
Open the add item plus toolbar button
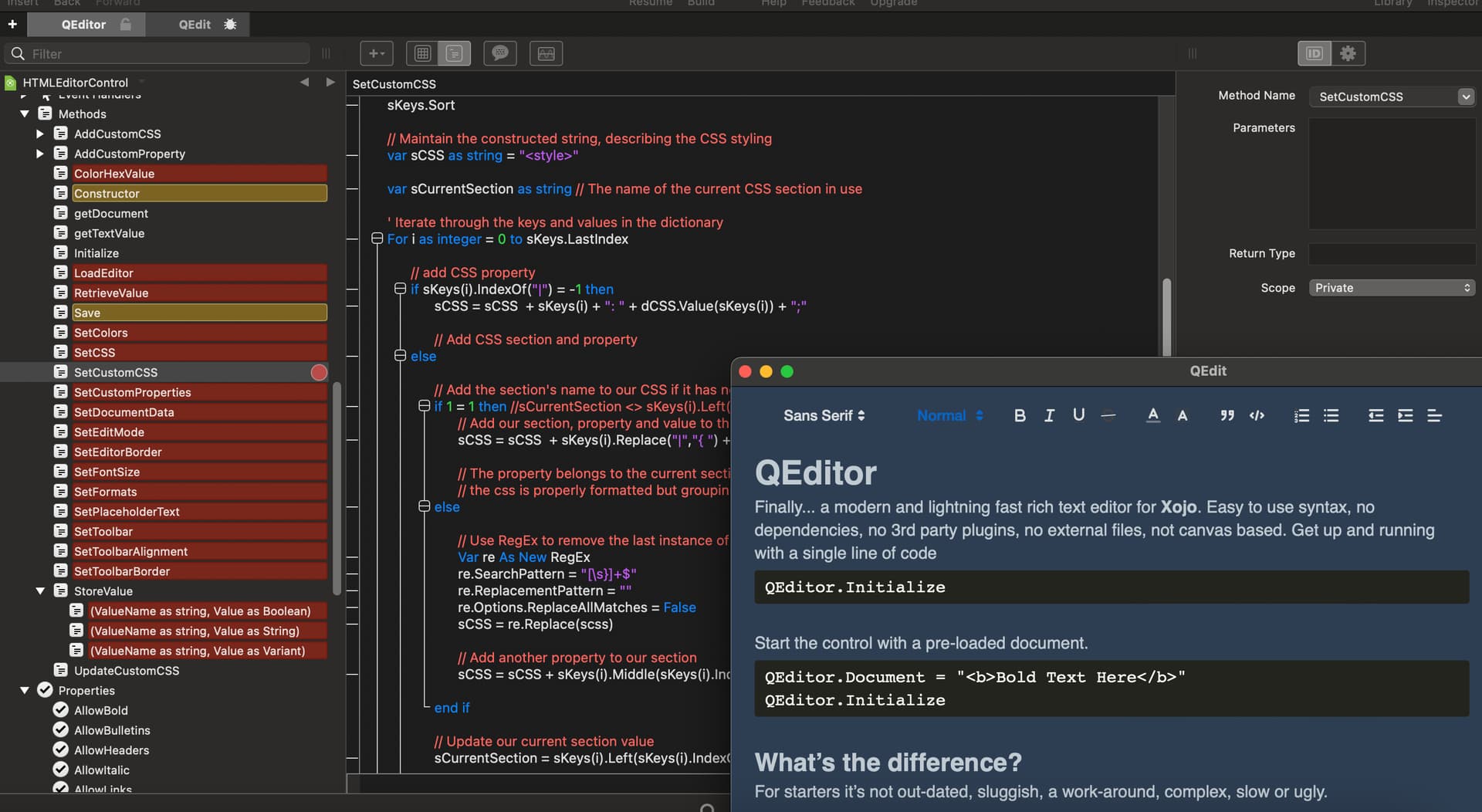tap(377, 53)
